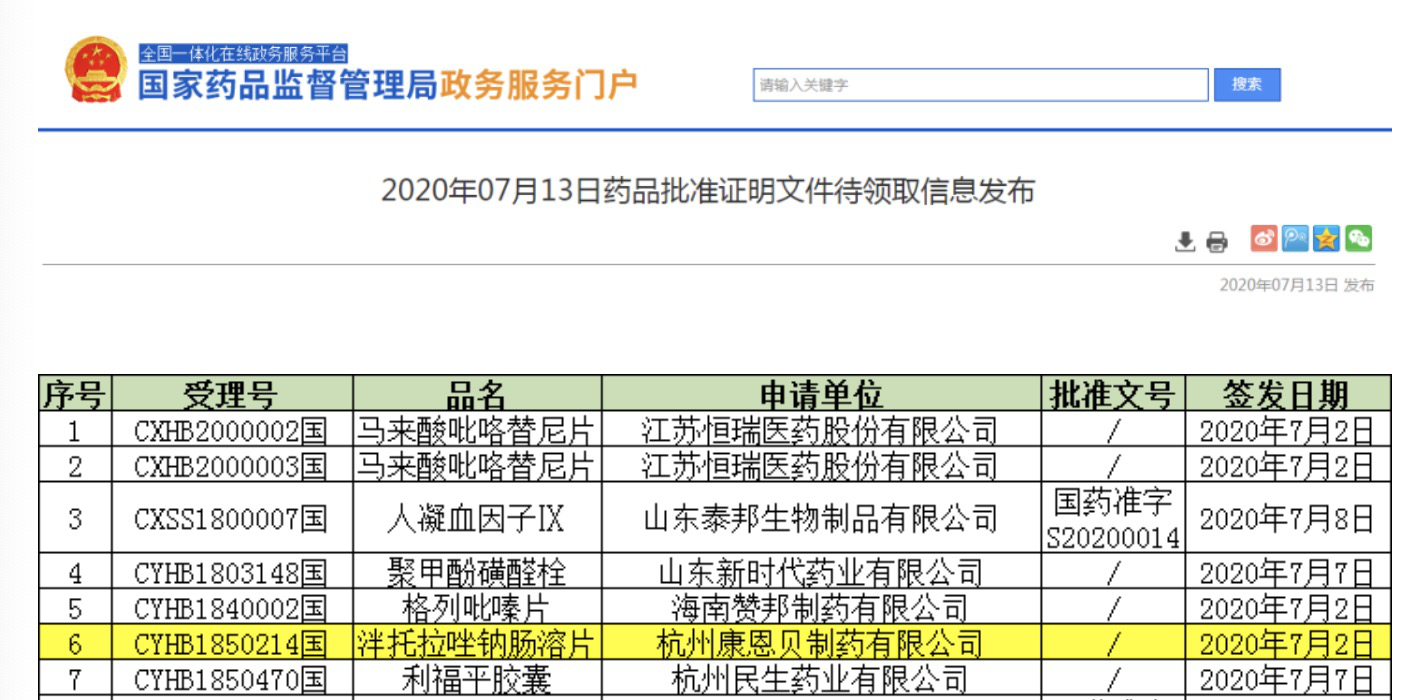Select cell CXSS1800007国
1426x700 pixels.
pyautogui.click(x=231, y=519)
